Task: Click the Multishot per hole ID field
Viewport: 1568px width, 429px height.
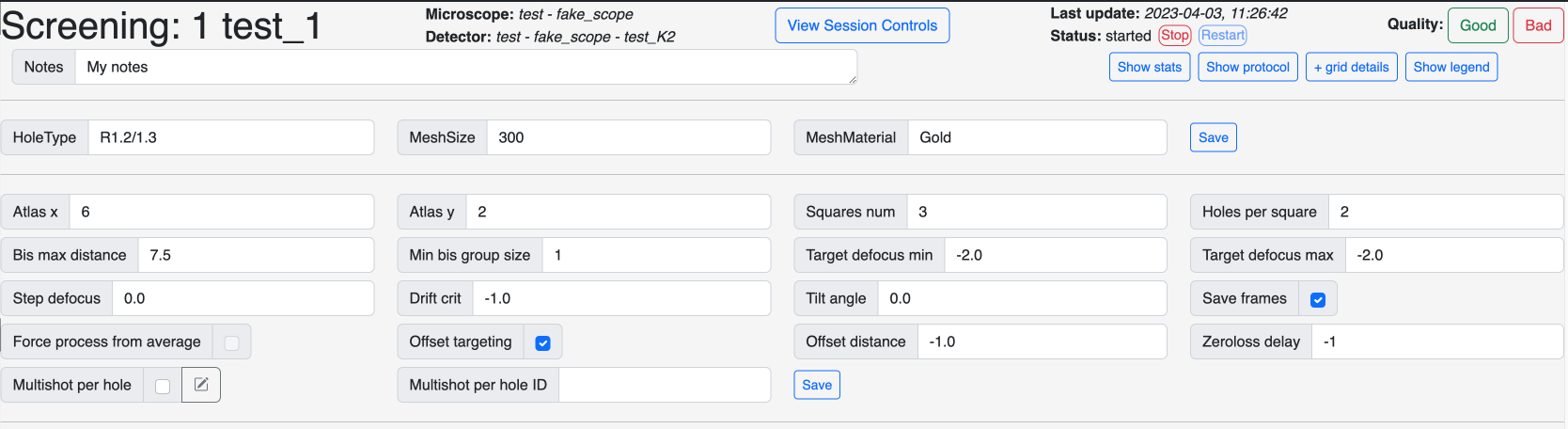Action: [x=664, y=385]
